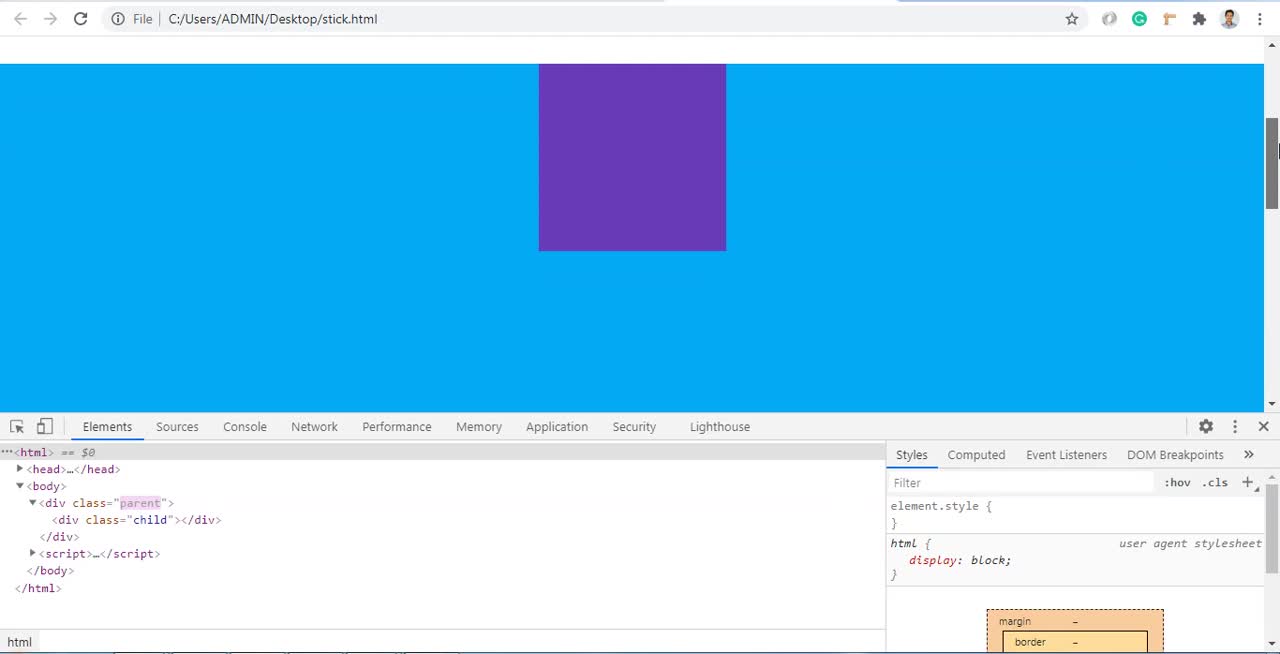The height and width of the screenshot is (654, 1280).
Task: Select the Event Listeners sidebar tab
Action: (1066, 455)
